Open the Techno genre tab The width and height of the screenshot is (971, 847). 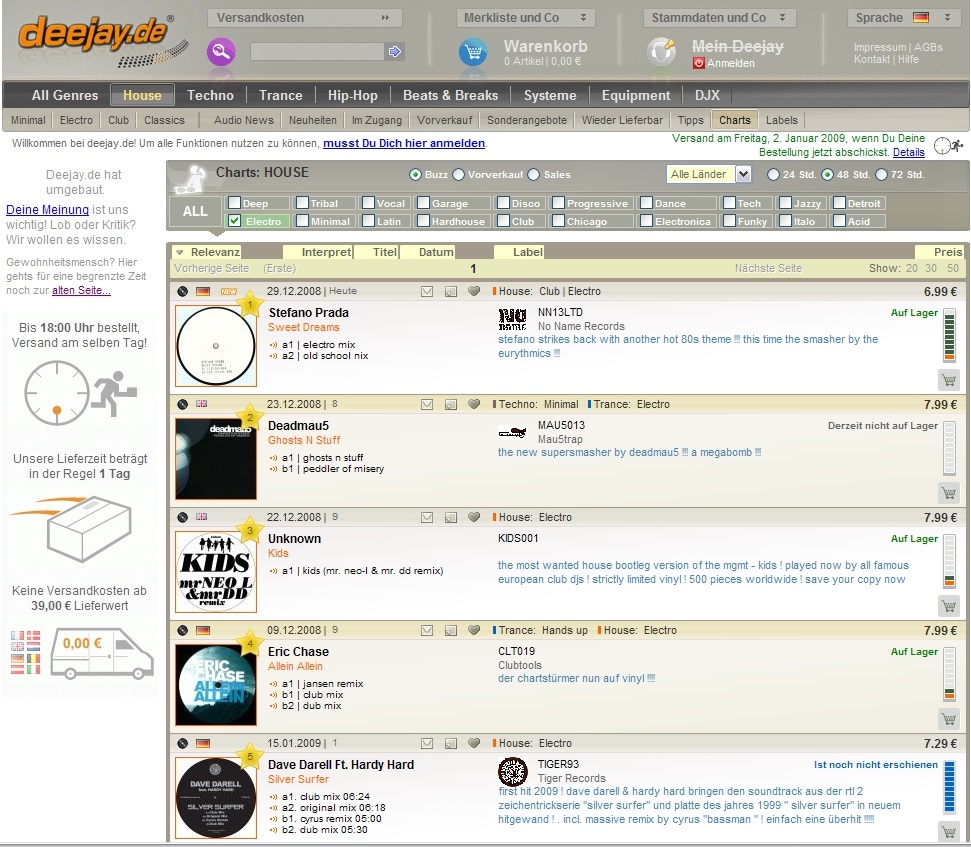coord(210,95)
